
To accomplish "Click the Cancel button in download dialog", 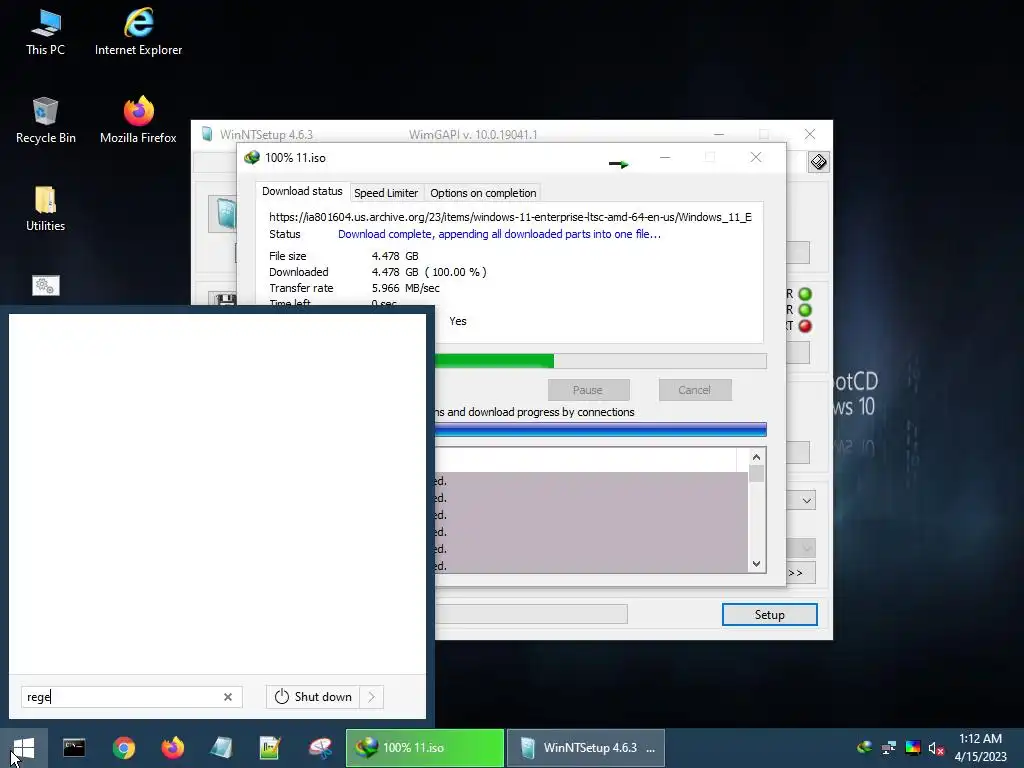I will tap(695, 390).
